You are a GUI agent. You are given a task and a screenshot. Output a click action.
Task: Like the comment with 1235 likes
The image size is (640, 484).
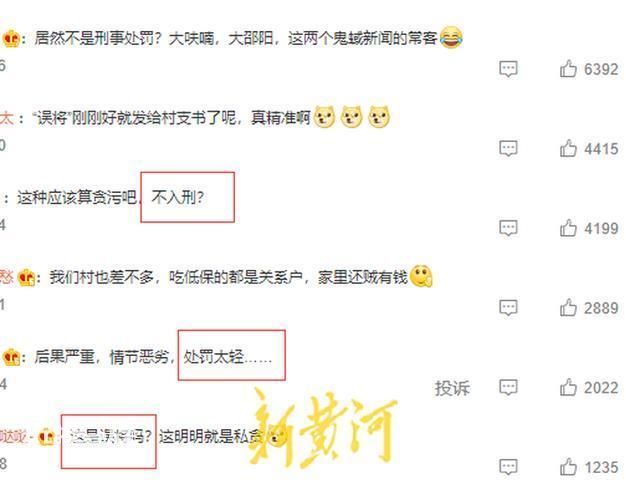point(568,466)
